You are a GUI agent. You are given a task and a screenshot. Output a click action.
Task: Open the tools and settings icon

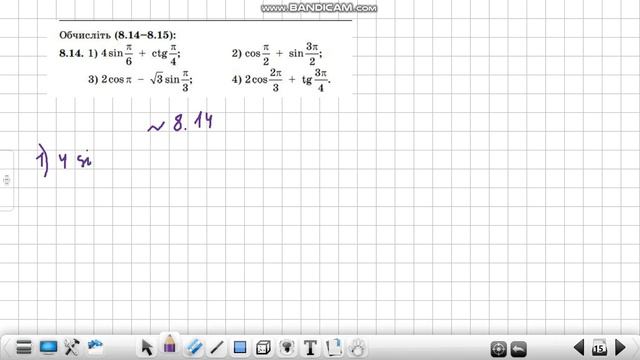point(71,347)
